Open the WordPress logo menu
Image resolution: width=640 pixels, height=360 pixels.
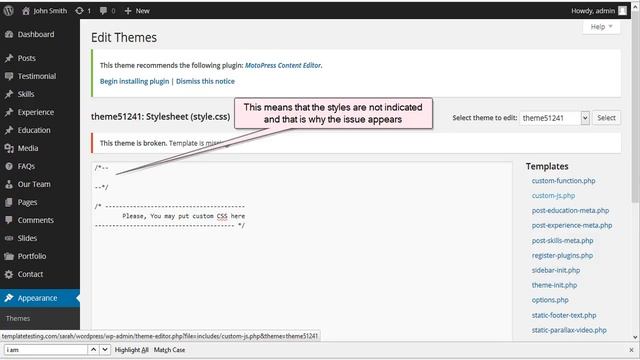click(9, 11)
